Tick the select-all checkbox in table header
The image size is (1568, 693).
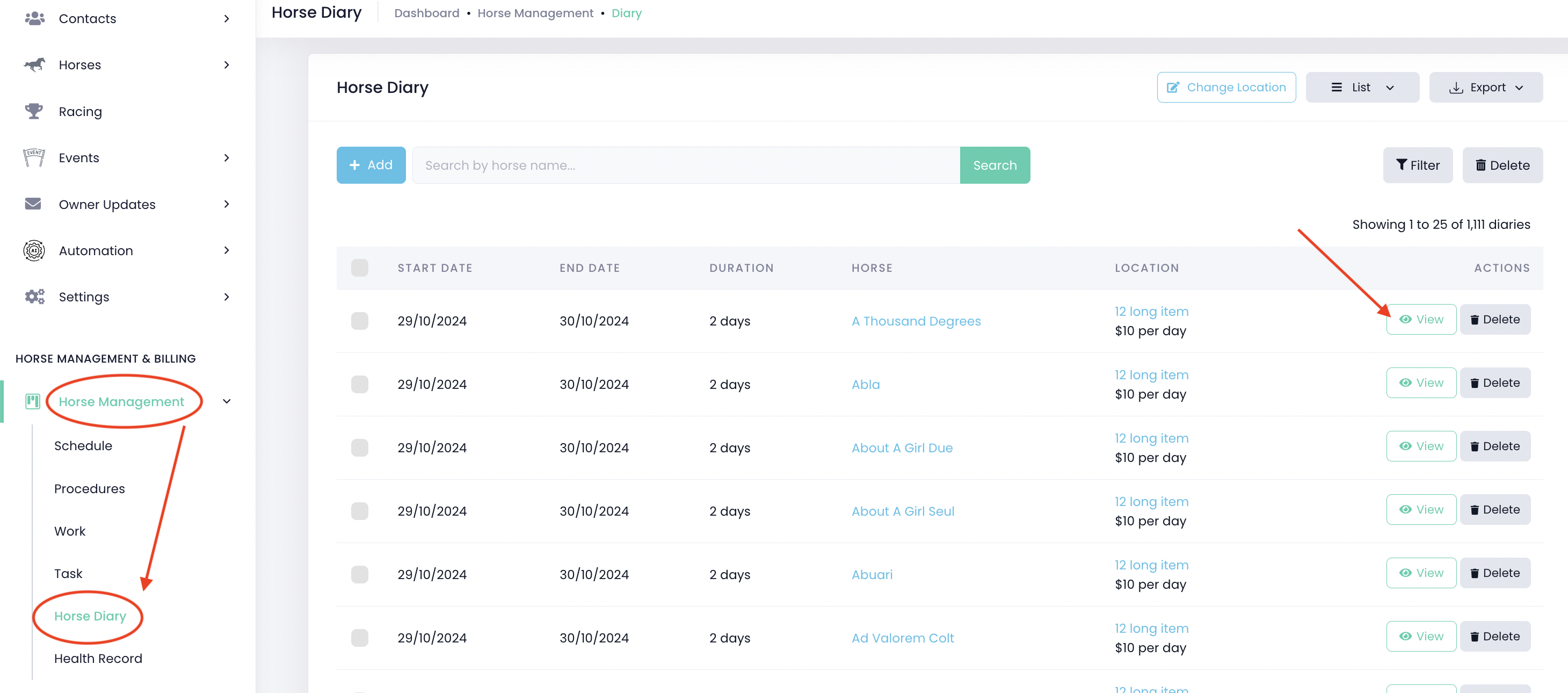click(x=359, y=268)
